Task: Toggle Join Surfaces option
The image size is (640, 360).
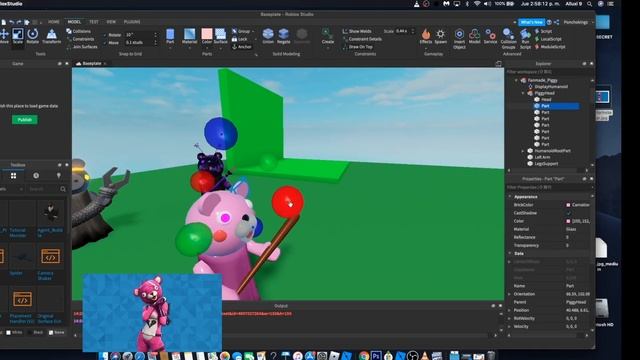Action: pyautogui.click(x=82, y=47)
